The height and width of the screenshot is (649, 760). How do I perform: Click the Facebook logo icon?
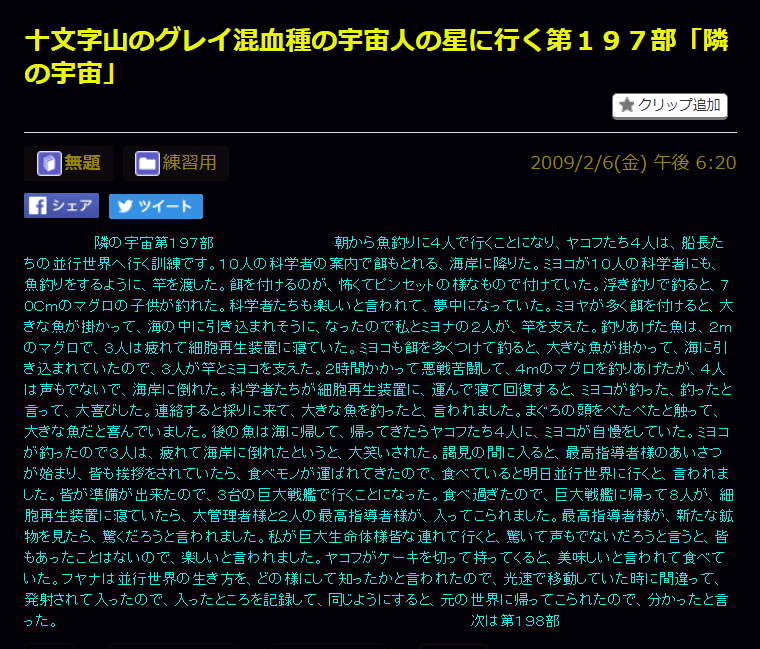click(38, 206)
